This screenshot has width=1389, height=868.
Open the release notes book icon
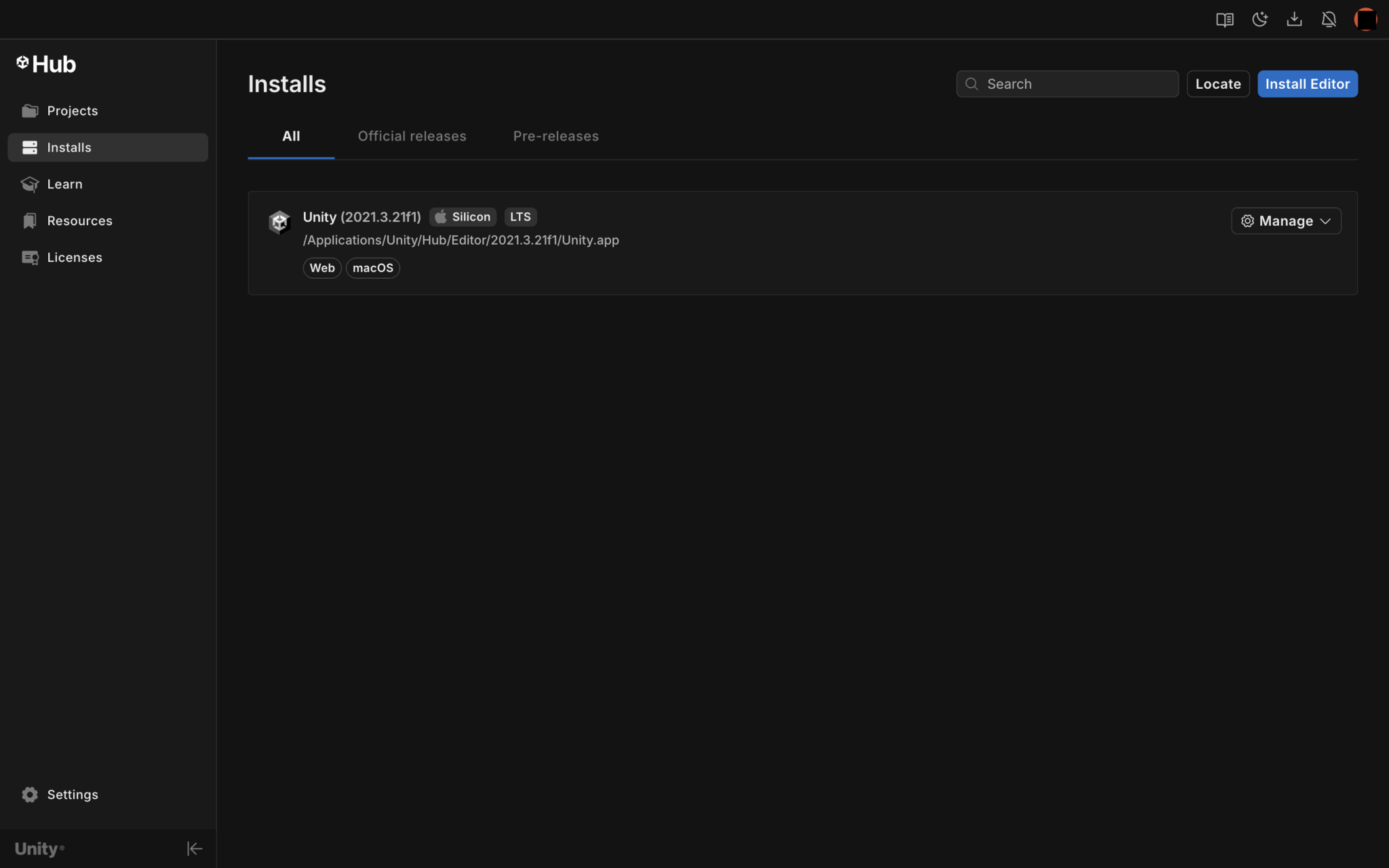click(x=1224, y=20)
